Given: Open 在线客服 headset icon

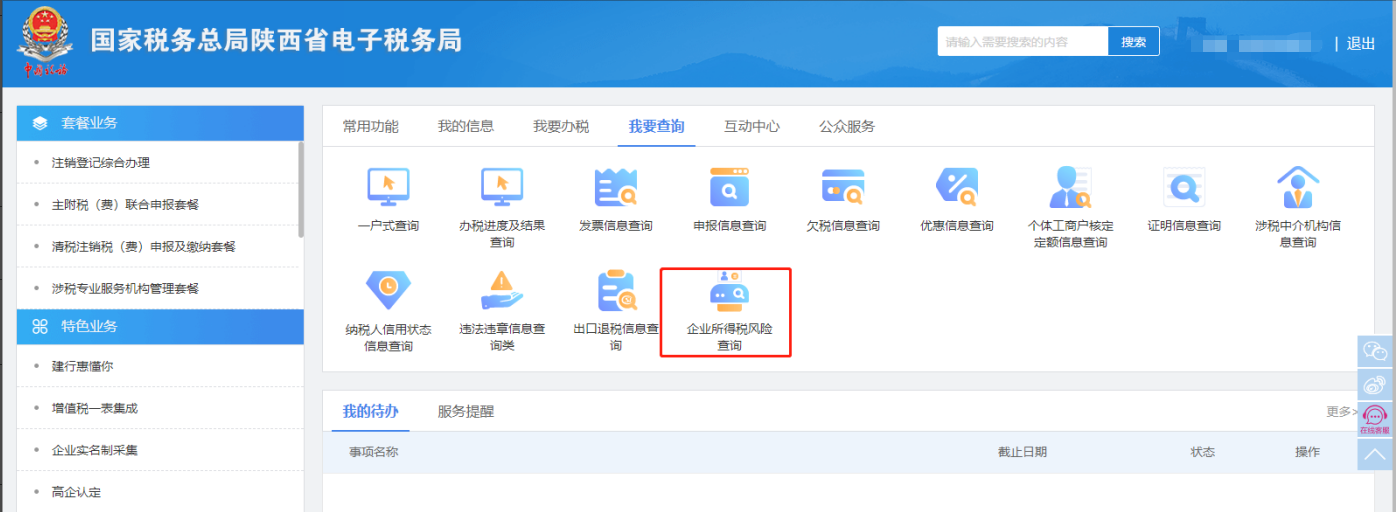Looking at the screenshot, I should tap(1376, 418).
